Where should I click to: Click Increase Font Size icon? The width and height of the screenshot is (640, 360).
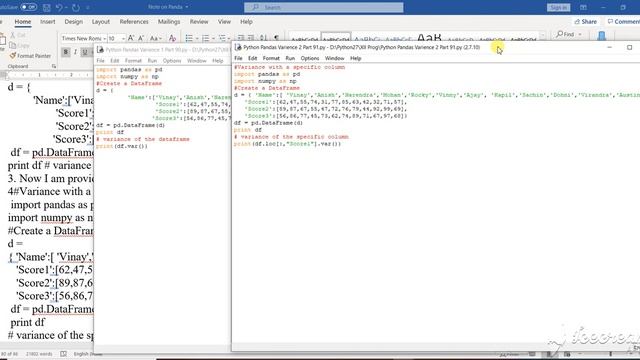coord(131,38)
